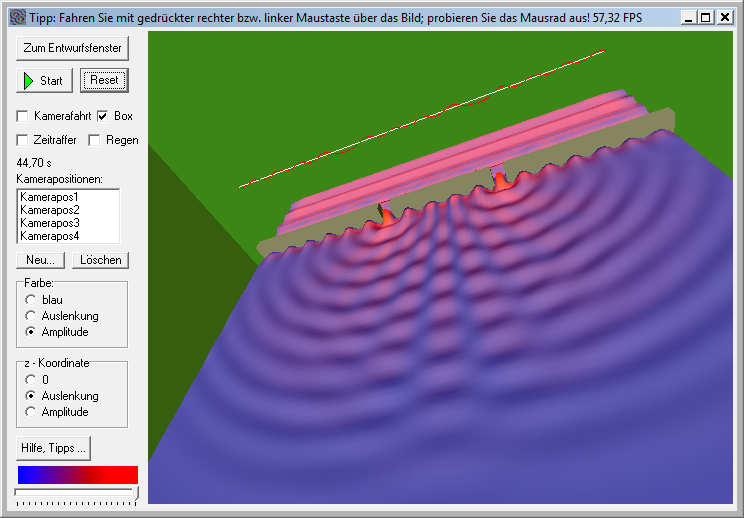The height and width of the screenshot is (518, 744).
Task: Click the Löschen button
Action: [x=101, y=260]
